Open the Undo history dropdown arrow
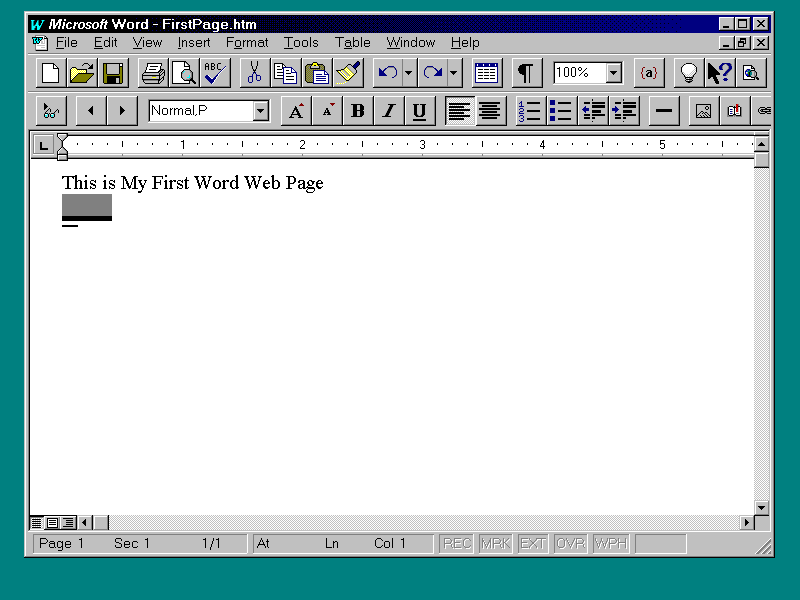 point(409,73)
